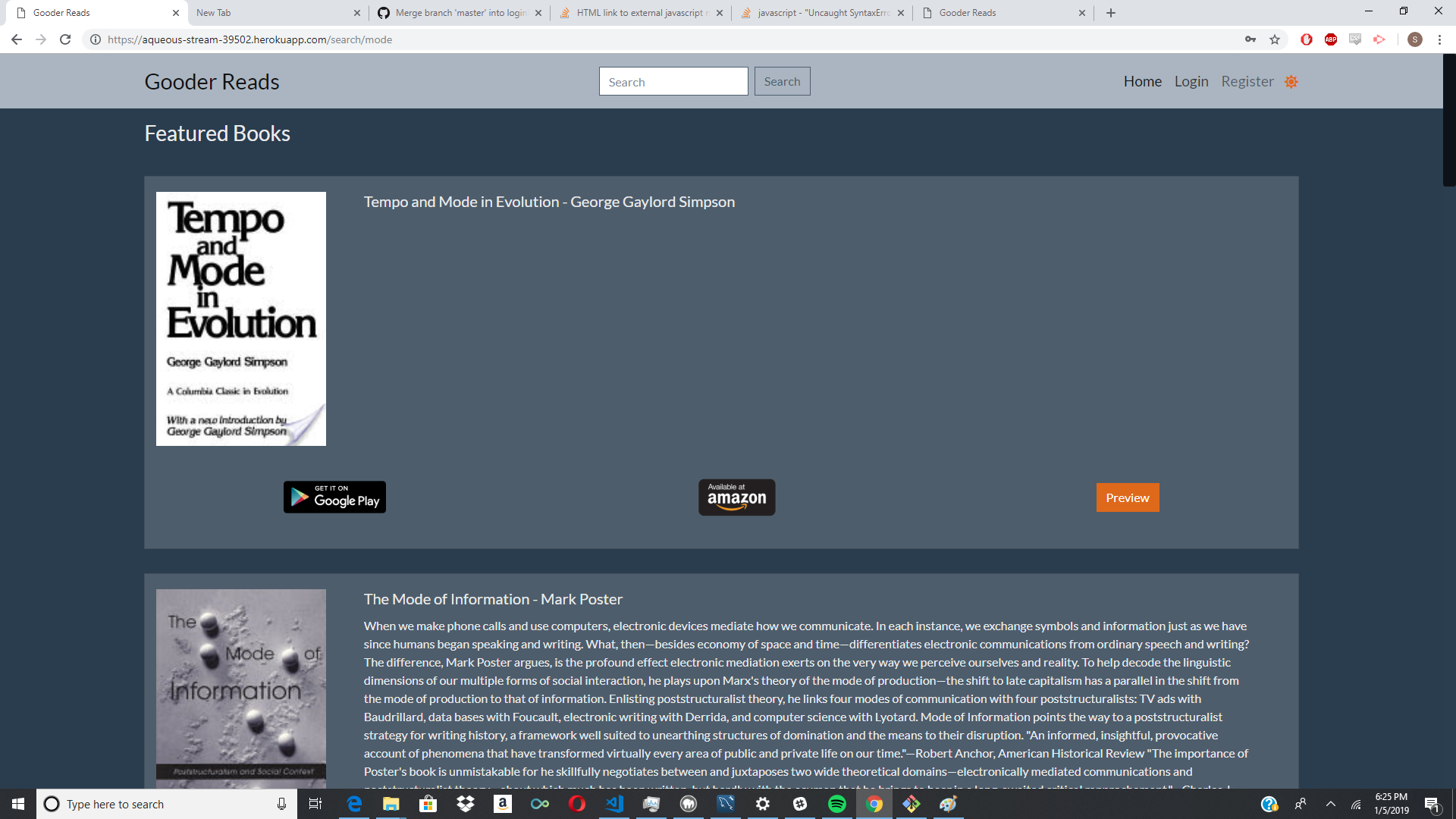Click the page vertical scrollbar thumb
Viewport: 1456px width, 819px height.
coord(1448,120)
